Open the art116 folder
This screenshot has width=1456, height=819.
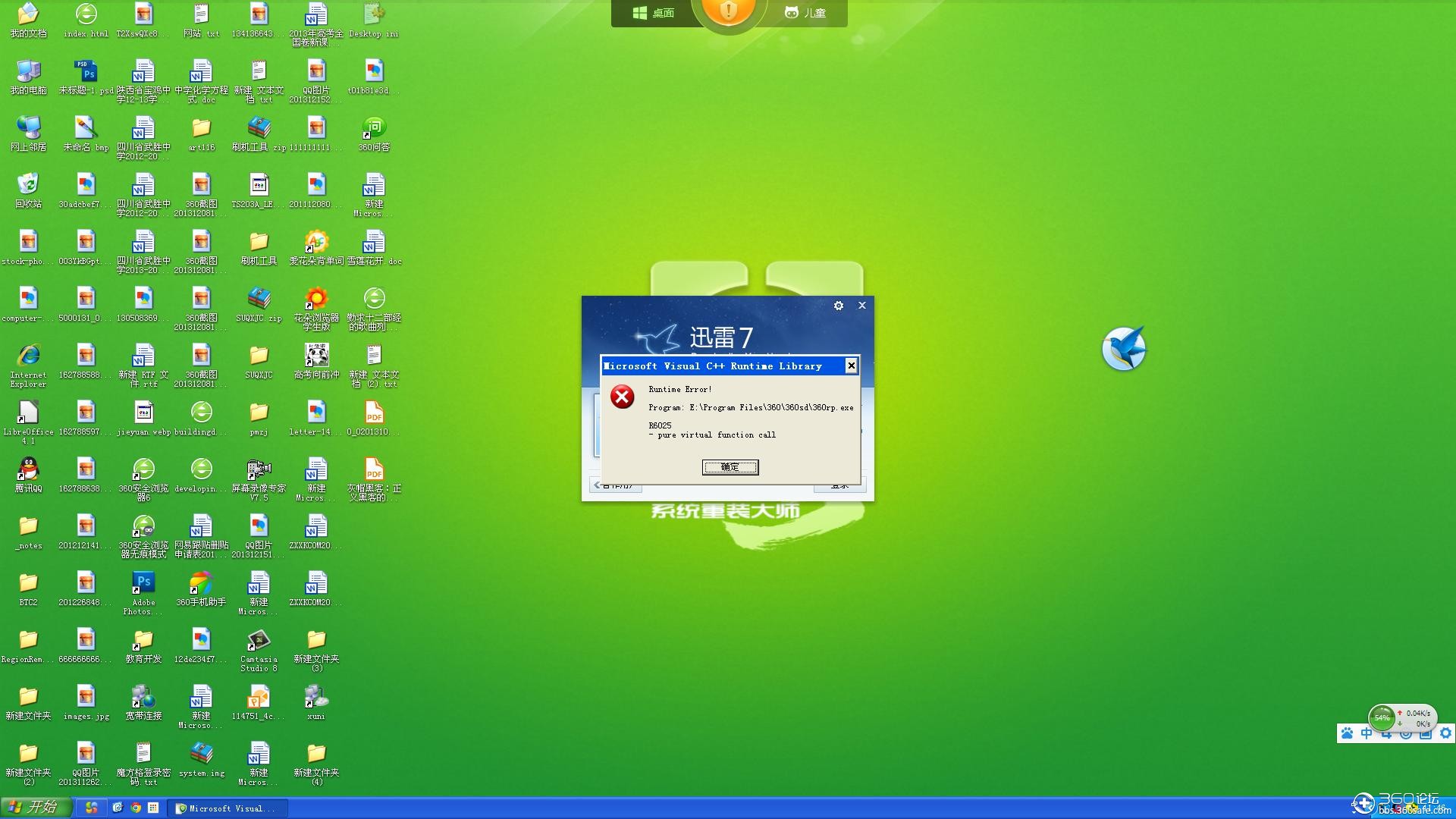point(201,134)
